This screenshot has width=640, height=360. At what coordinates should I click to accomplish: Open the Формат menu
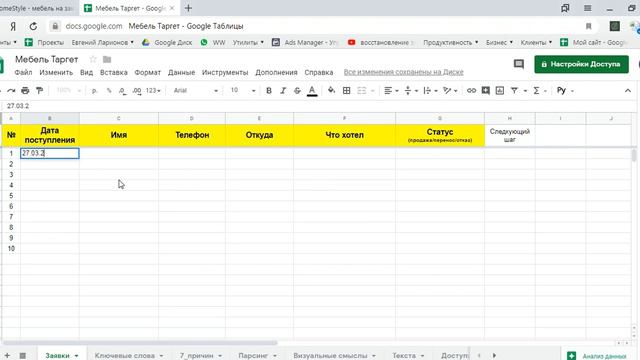click(x=147, y=72)
